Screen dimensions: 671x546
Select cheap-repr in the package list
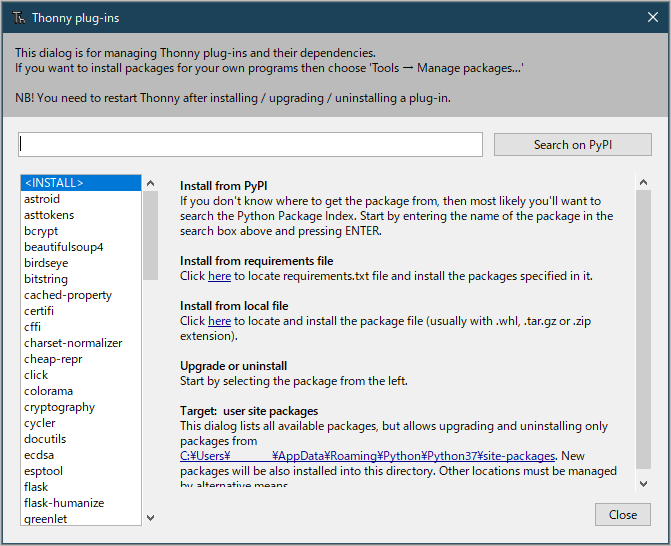[80, 359]
